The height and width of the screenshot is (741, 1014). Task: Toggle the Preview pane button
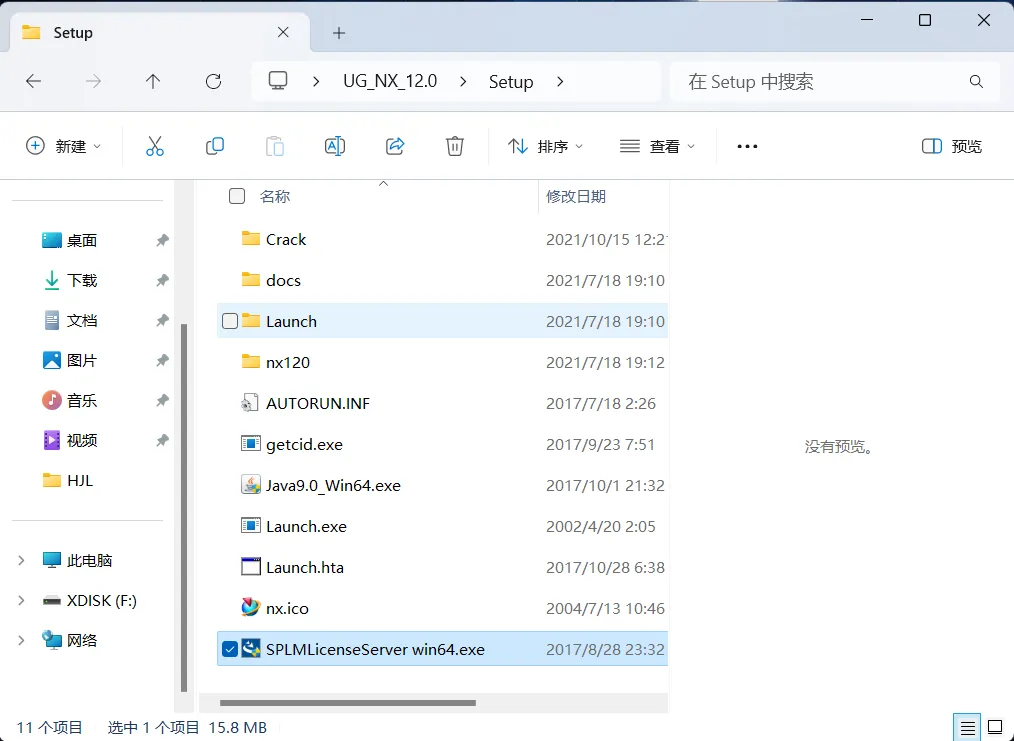click(951, 146)
